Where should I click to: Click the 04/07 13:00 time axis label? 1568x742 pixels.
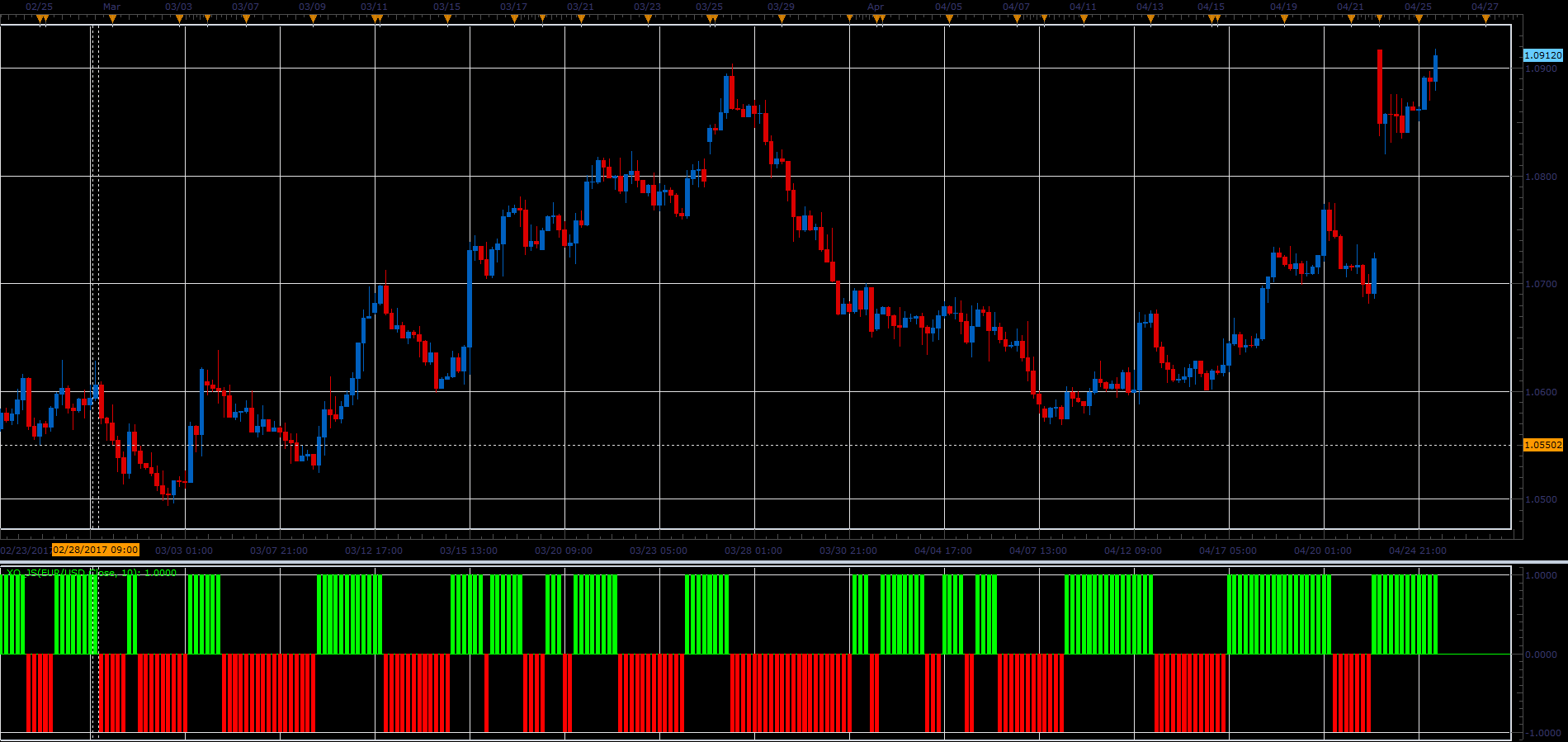tap(1038, 551)
